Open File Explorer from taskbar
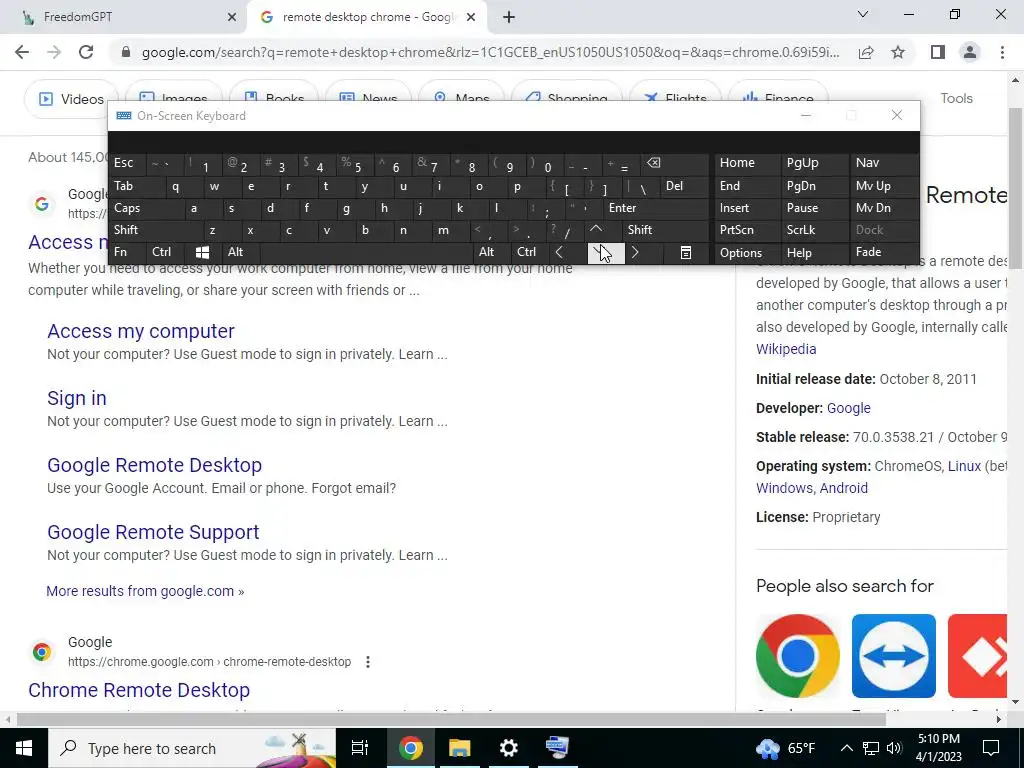Image resolution: width=1024 pixels, height=768 pixels. coord(459,748)
